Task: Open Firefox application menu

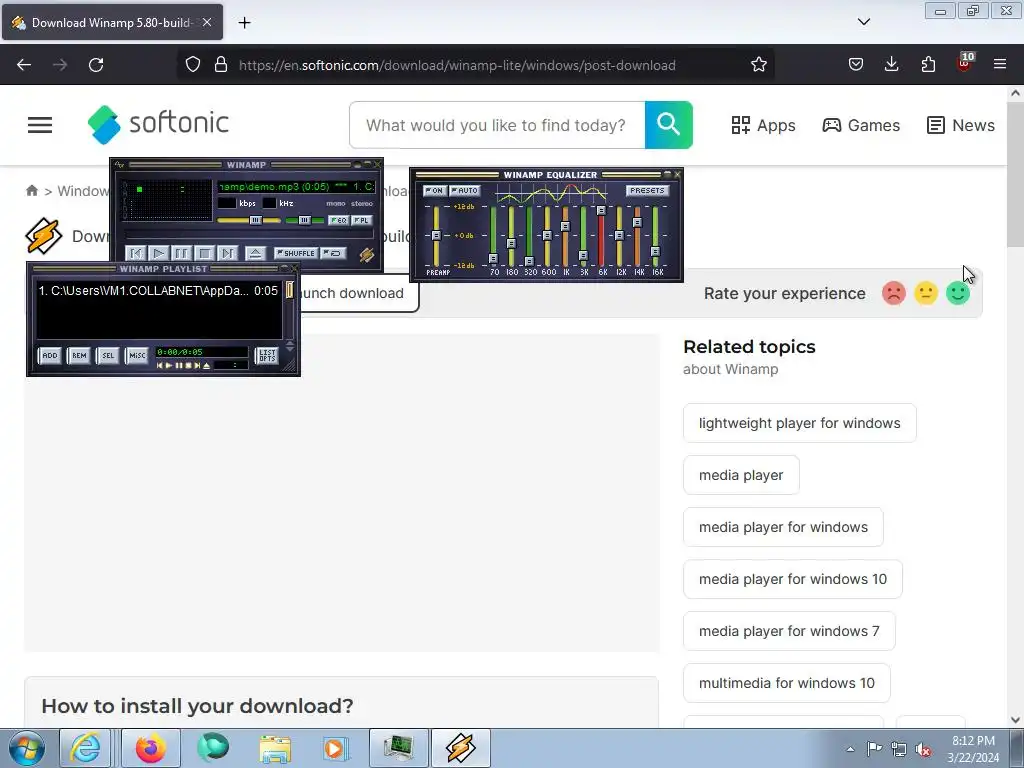Action: pyautogui.click(x=1000, y=64)
